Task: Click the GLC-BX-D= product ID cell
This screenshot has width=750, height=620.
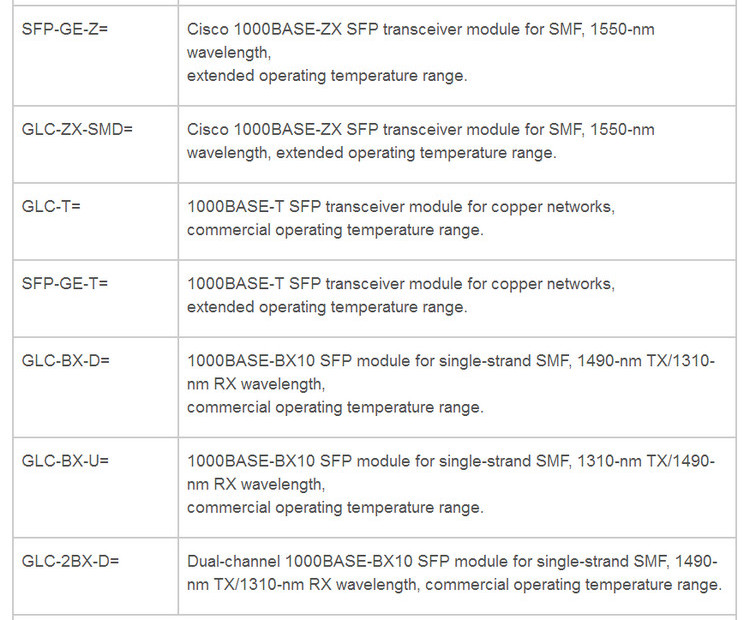Action: (x=66, y=361)
